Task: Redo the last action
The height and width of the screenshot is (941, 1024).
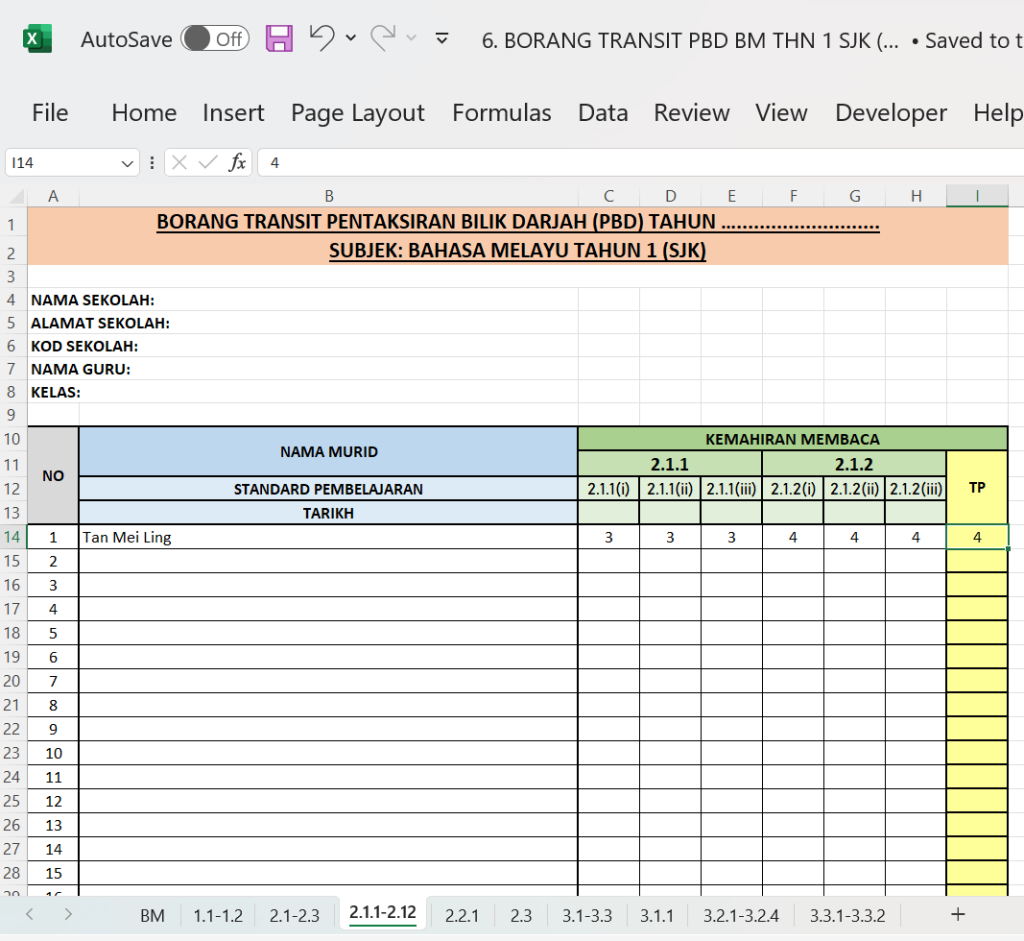Action: tap(383, 36)
